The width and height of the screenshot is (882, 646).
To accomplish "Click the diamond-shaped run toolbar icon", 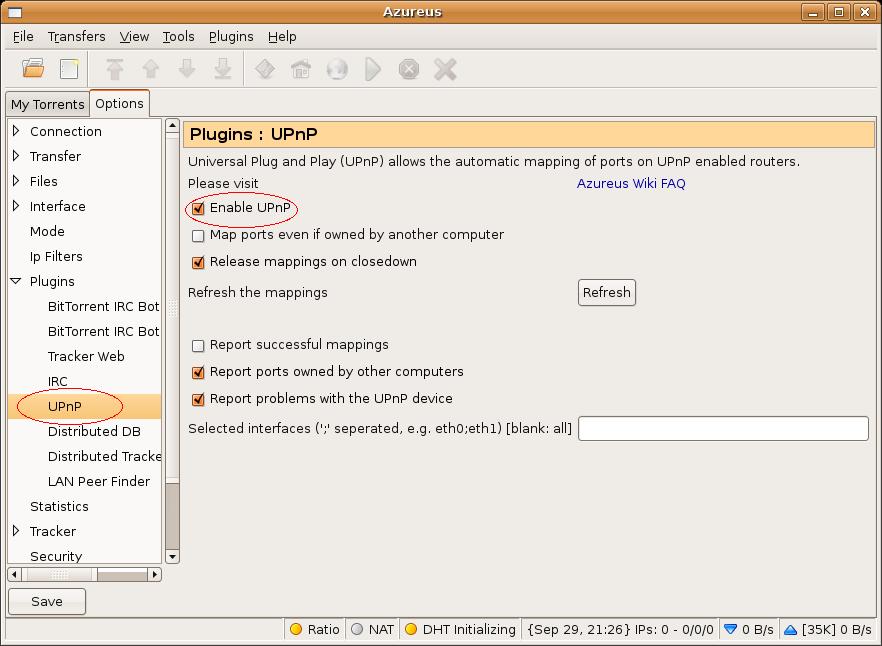I will click(x=265, y=69).
